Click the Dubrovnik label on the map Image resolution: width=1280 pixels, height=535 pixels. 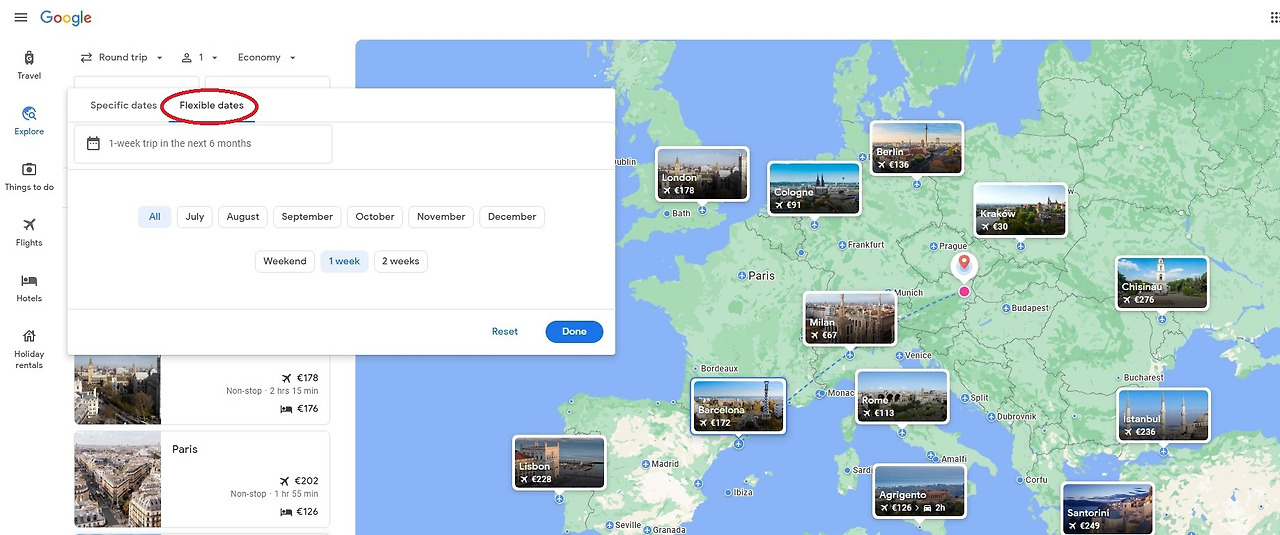(x=1017, y=416)
